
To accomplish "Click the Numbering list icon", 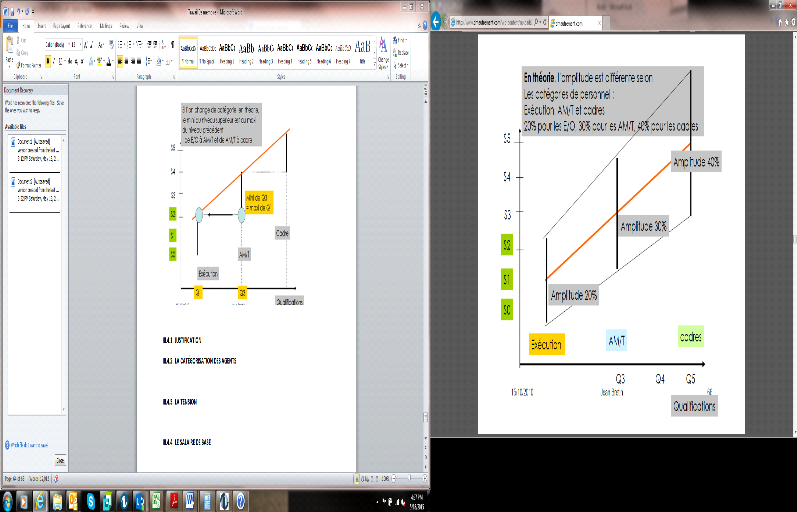I will [x=129, y=44].
